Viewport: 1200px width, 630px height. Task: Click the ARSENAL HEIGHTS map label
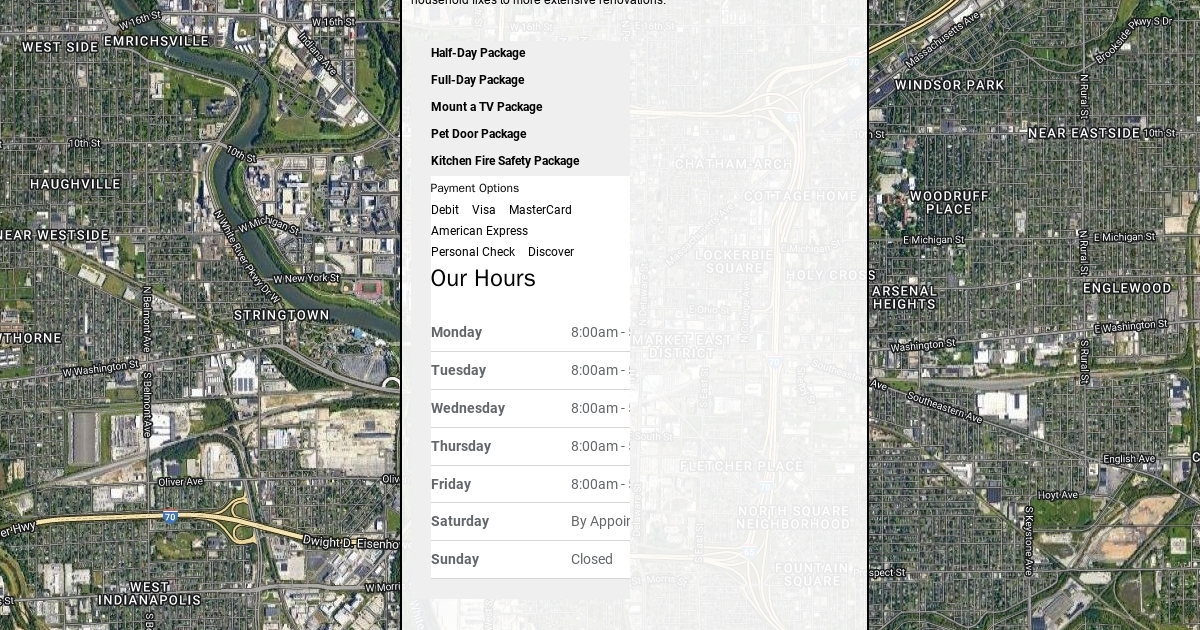[x=904, y=297]
